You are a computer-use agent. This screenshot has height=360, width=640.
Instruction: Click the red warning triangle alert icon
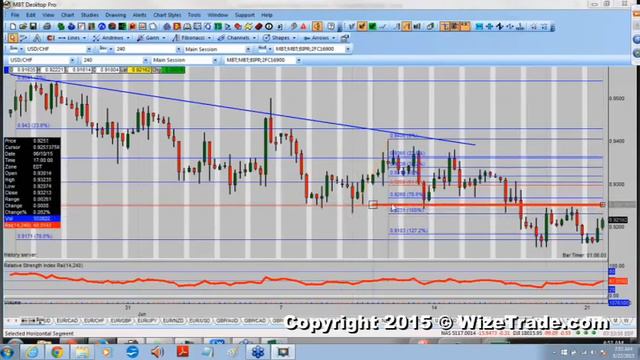click(x=303, y=27)
